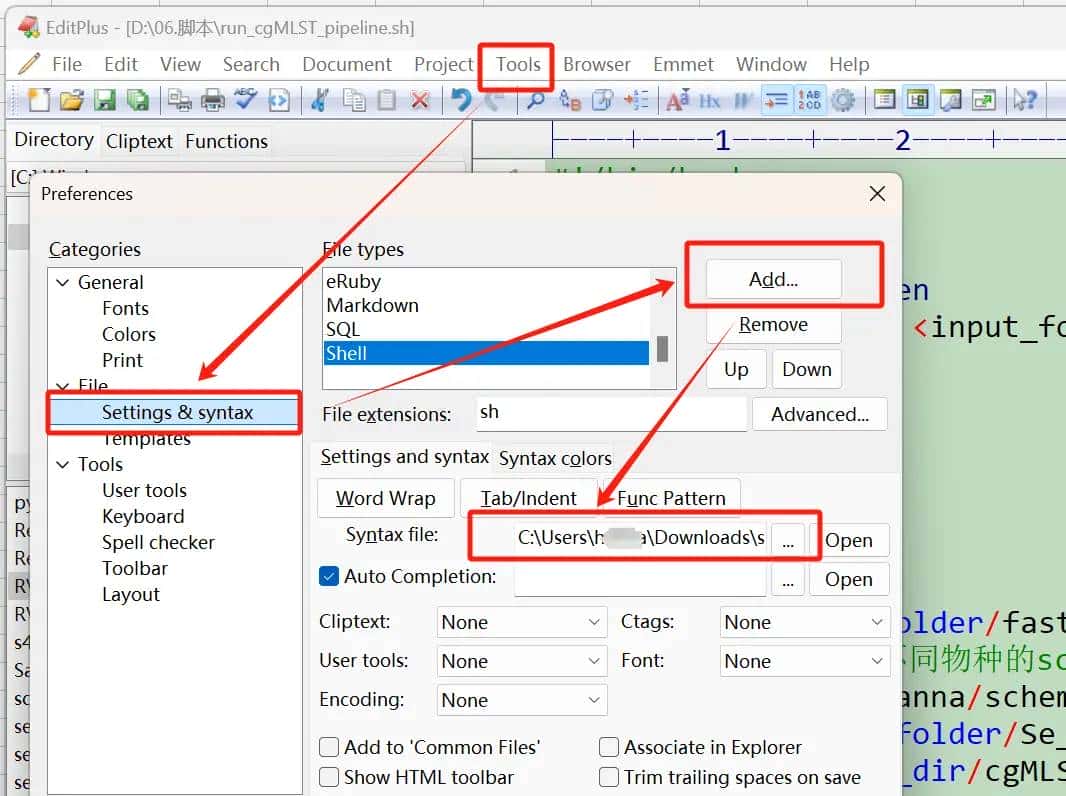
Task: Click the gear Preferences toolbar icon
Action: [x=843, y=100]
